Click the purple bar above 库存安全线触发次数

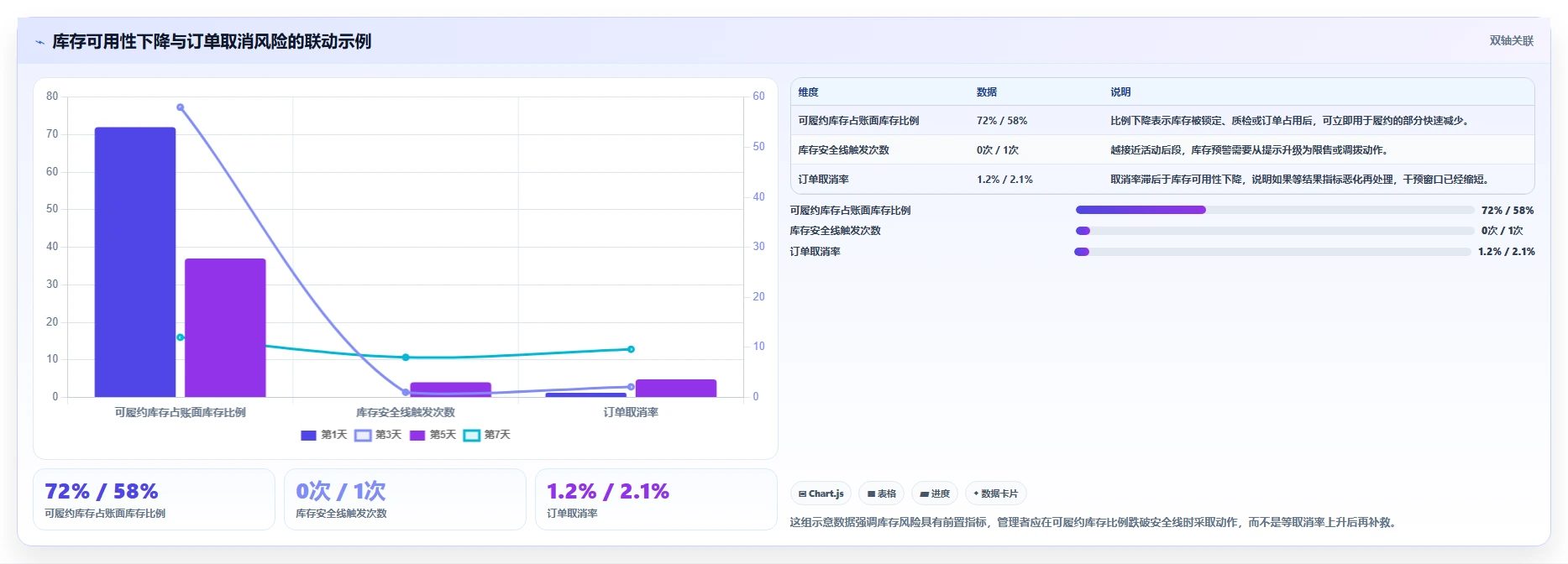point(450,389)
